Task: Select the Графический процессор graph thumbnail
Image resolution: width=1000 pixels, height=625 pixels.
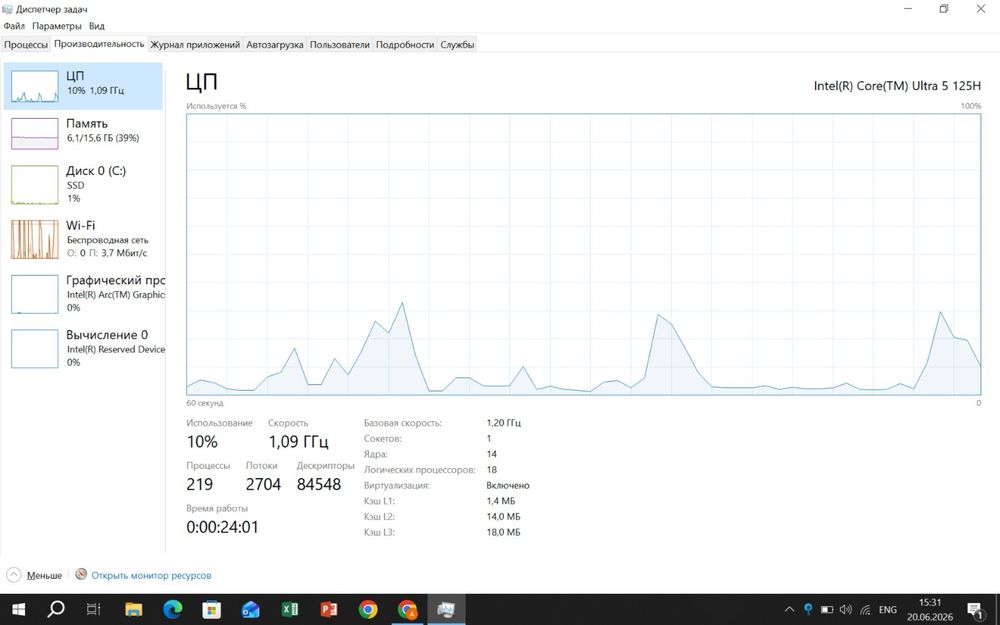Action: tap(34, 294)
